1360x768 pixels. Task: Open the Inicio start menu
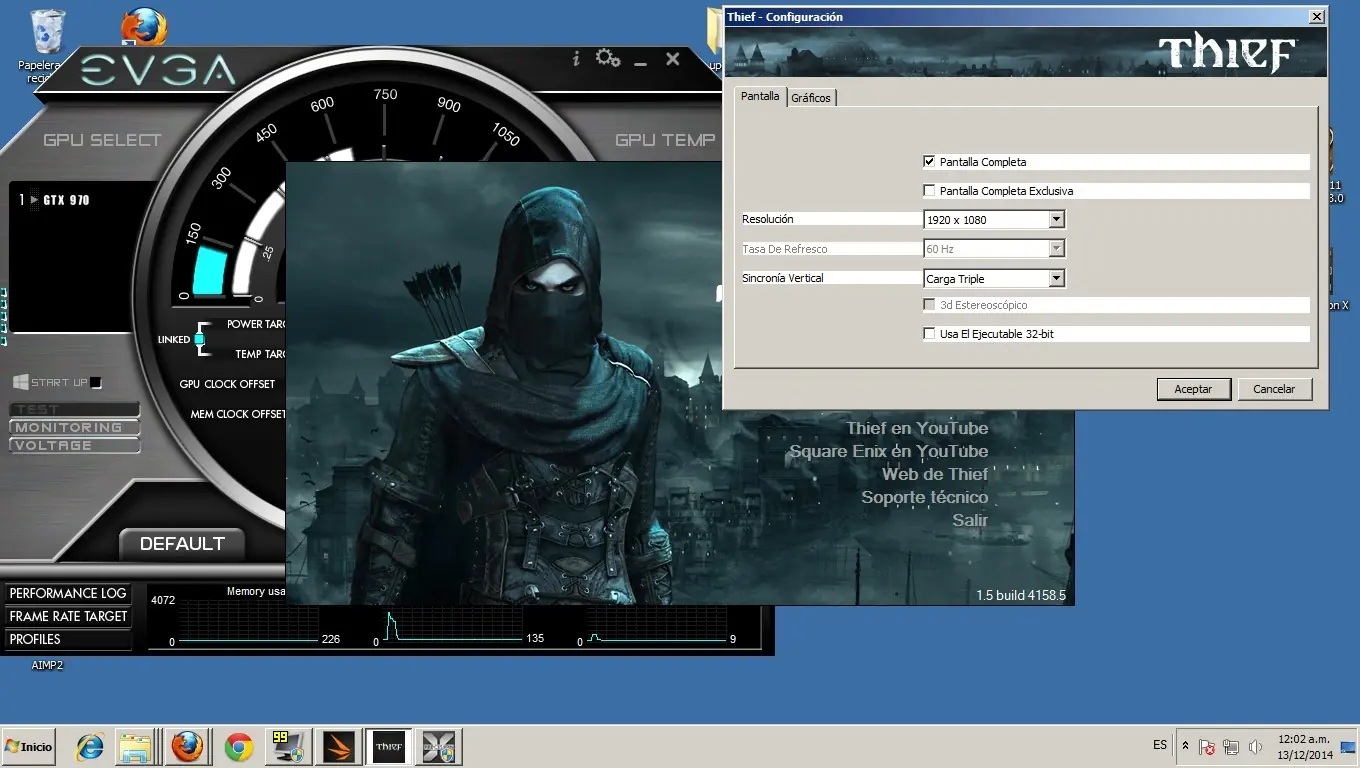coord(28,747)
